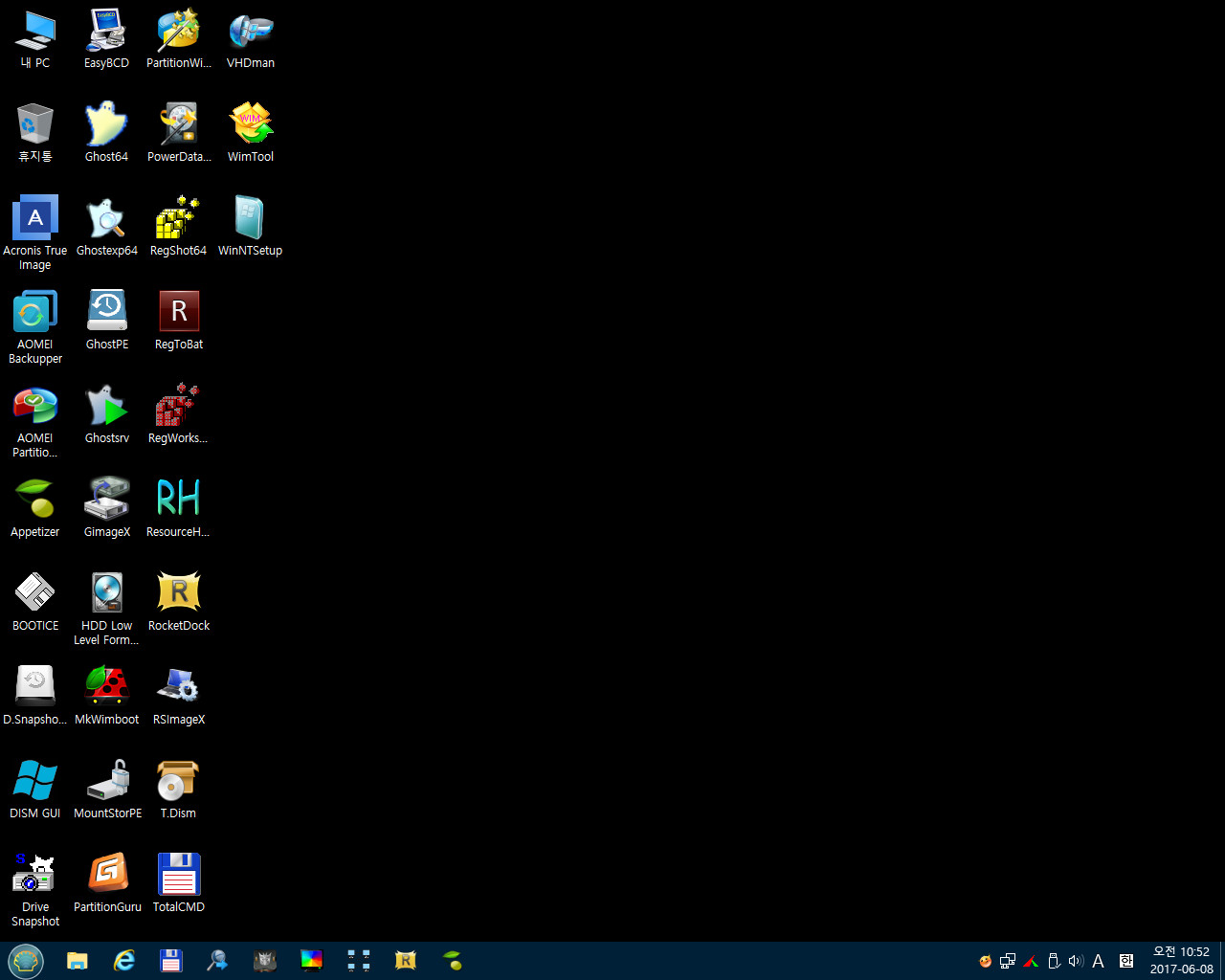Select the T.Dism desktop icon
Image resolution: width=1225 pixels, height=980 pixels.
pos(179,790)
